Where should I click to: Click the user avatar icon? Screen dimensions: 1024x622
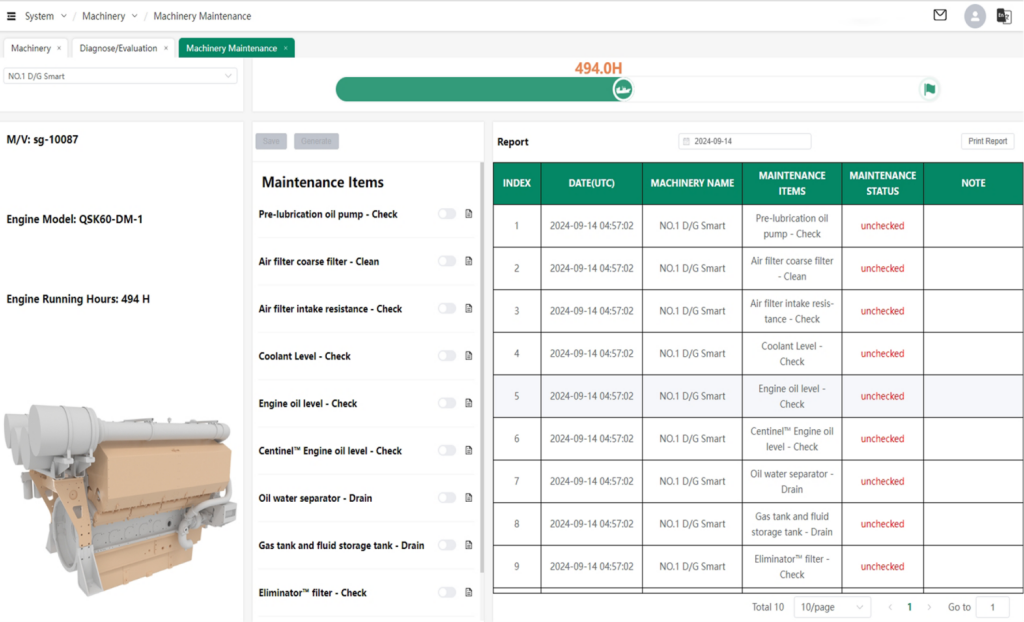[x=974, y=16]
